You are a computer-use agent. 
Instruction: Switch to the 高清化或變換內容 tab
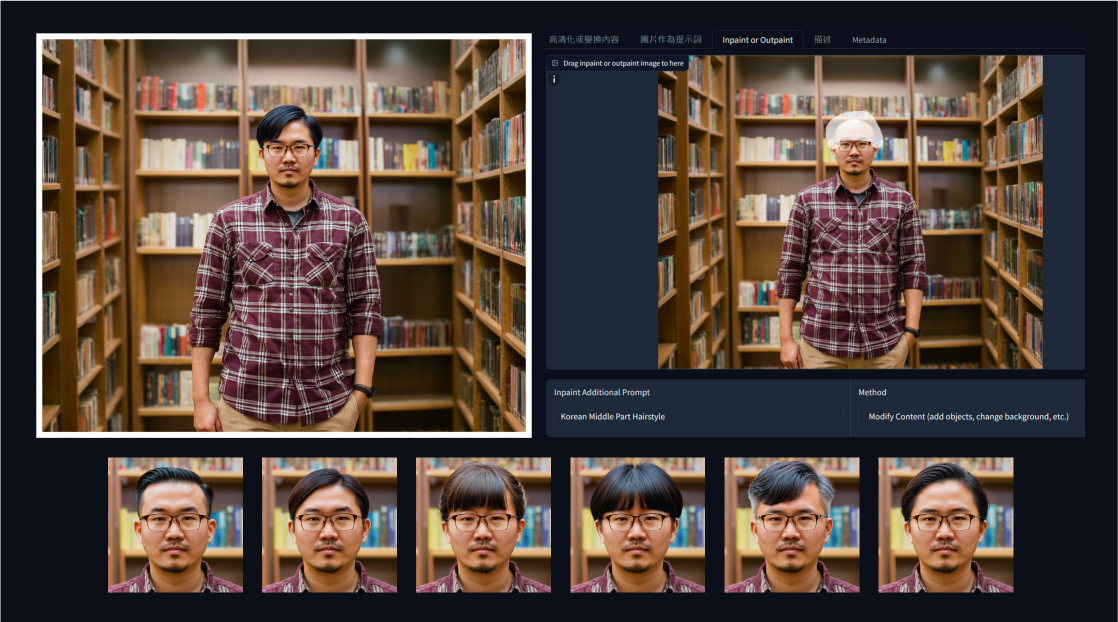584,40
